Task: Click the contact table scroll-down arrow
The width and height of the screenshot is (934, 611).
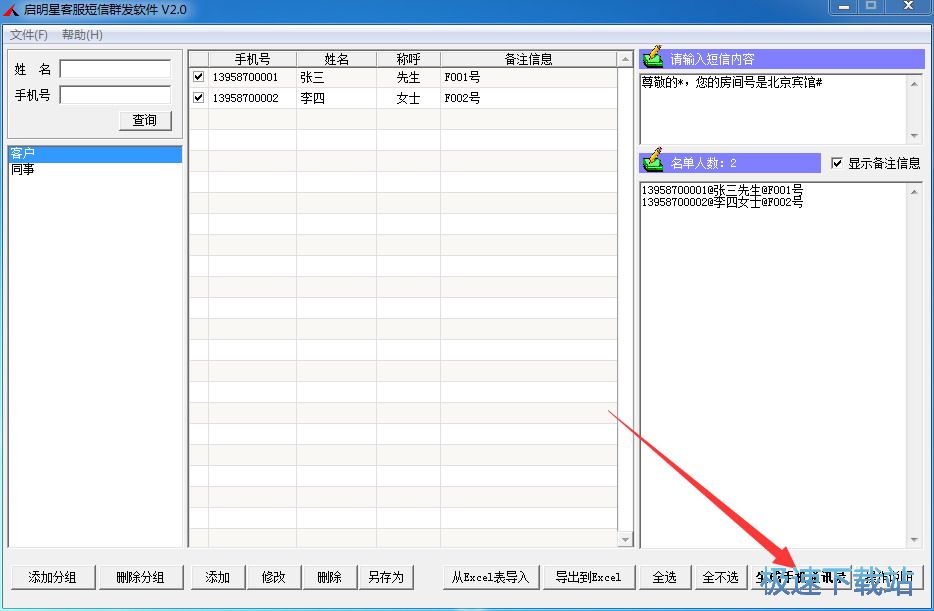Action: tap(625, 539)
